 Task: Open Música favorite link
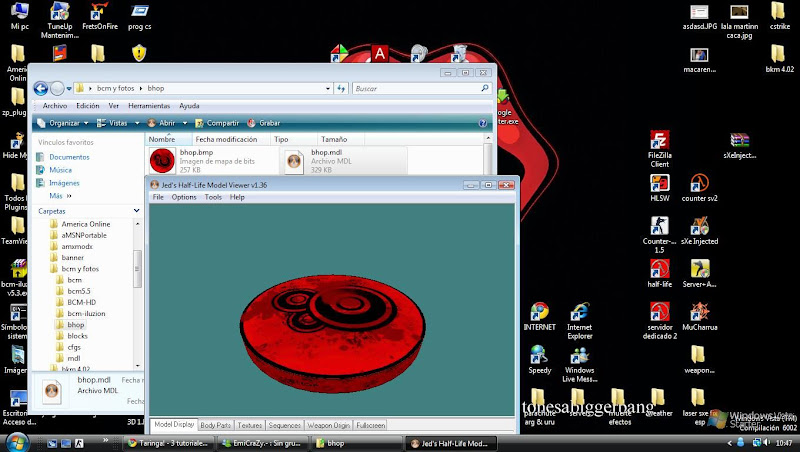(54, 170)
